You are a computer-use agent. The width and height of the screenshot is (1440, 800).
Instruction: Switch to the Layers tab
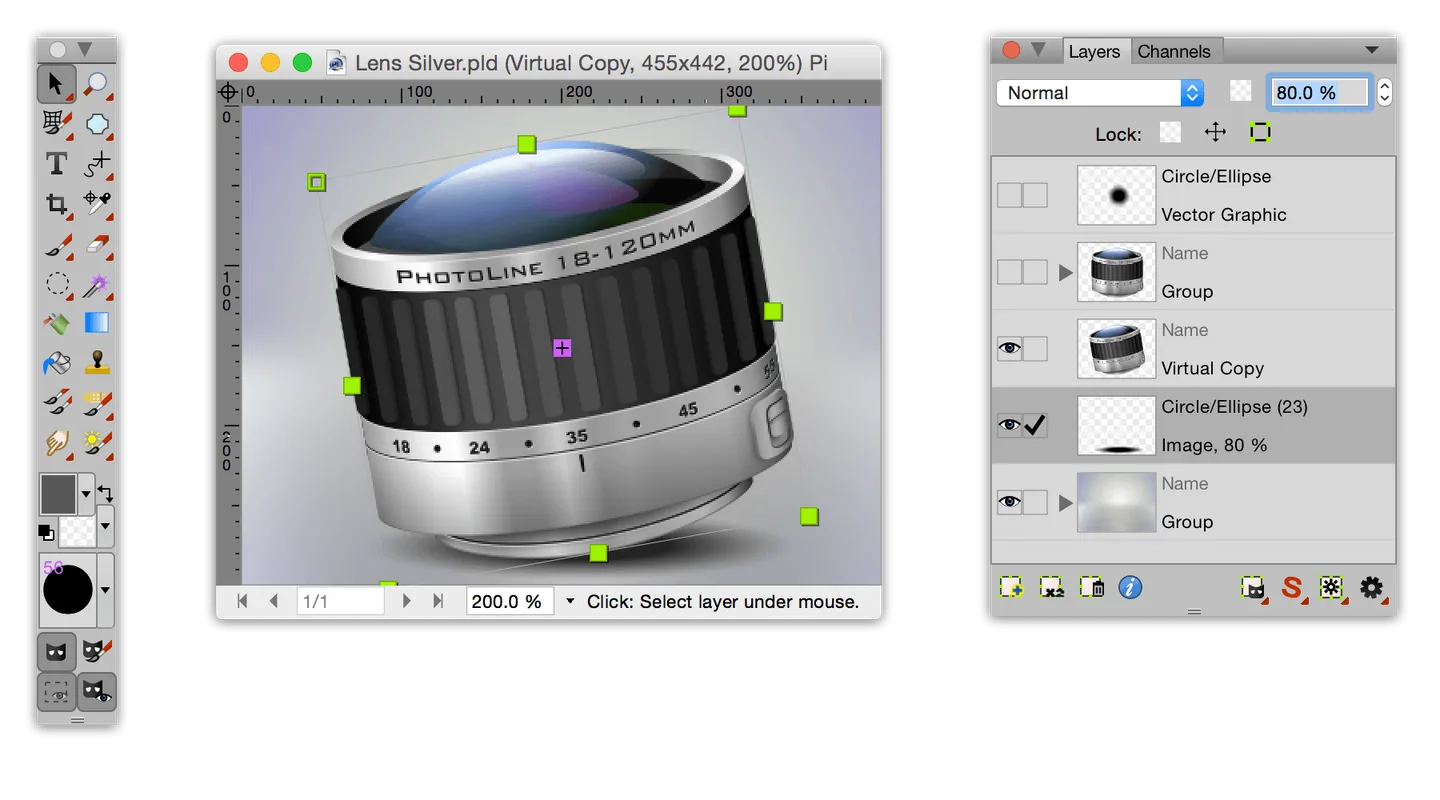tap(1094, 52)
